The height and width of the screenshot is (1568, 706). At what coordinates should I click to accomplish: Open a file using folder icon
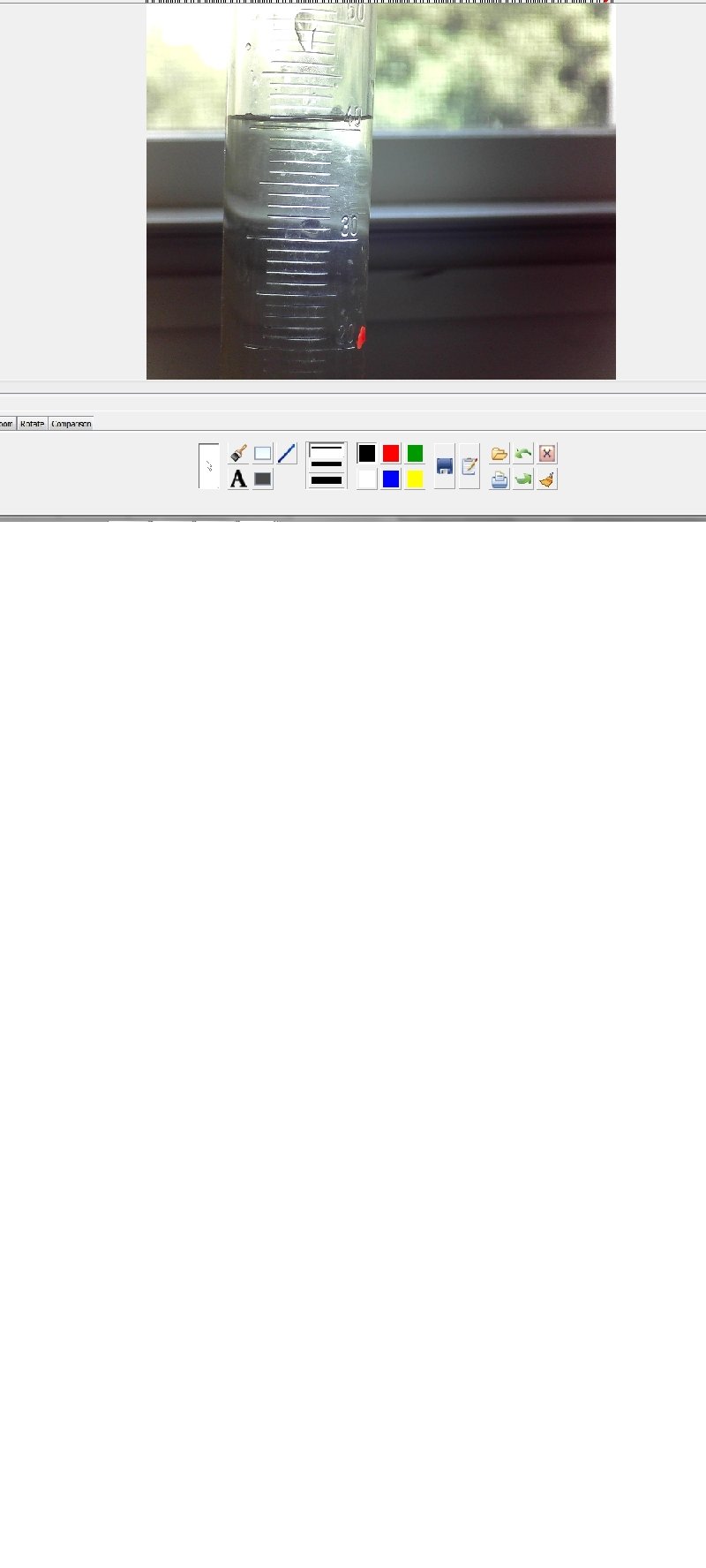(499, 454)
